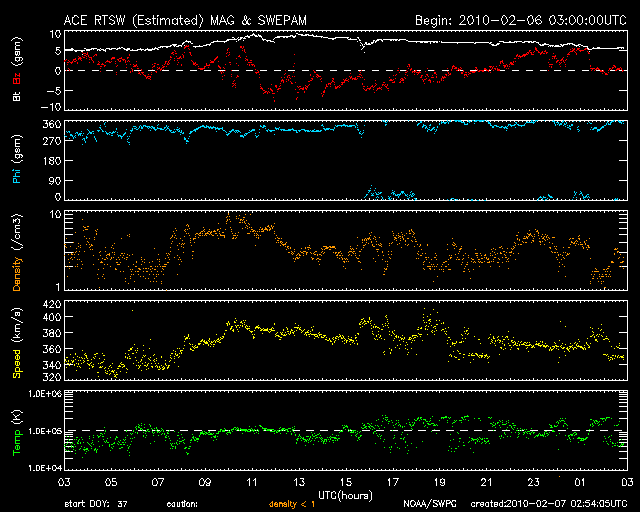Click the white 'Bt' axis label
The height and width of the screenshot is (512, 640).
click(17, 97)
